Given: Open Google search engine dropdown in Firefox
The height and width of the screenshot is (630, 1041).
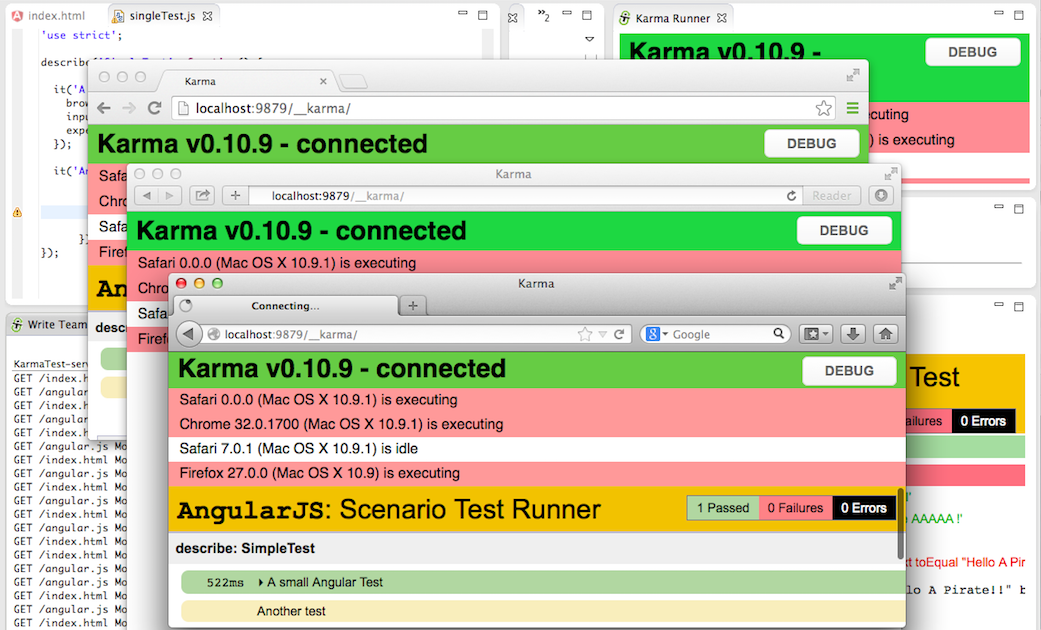Looking at the screenshot, I should (657, 334).
